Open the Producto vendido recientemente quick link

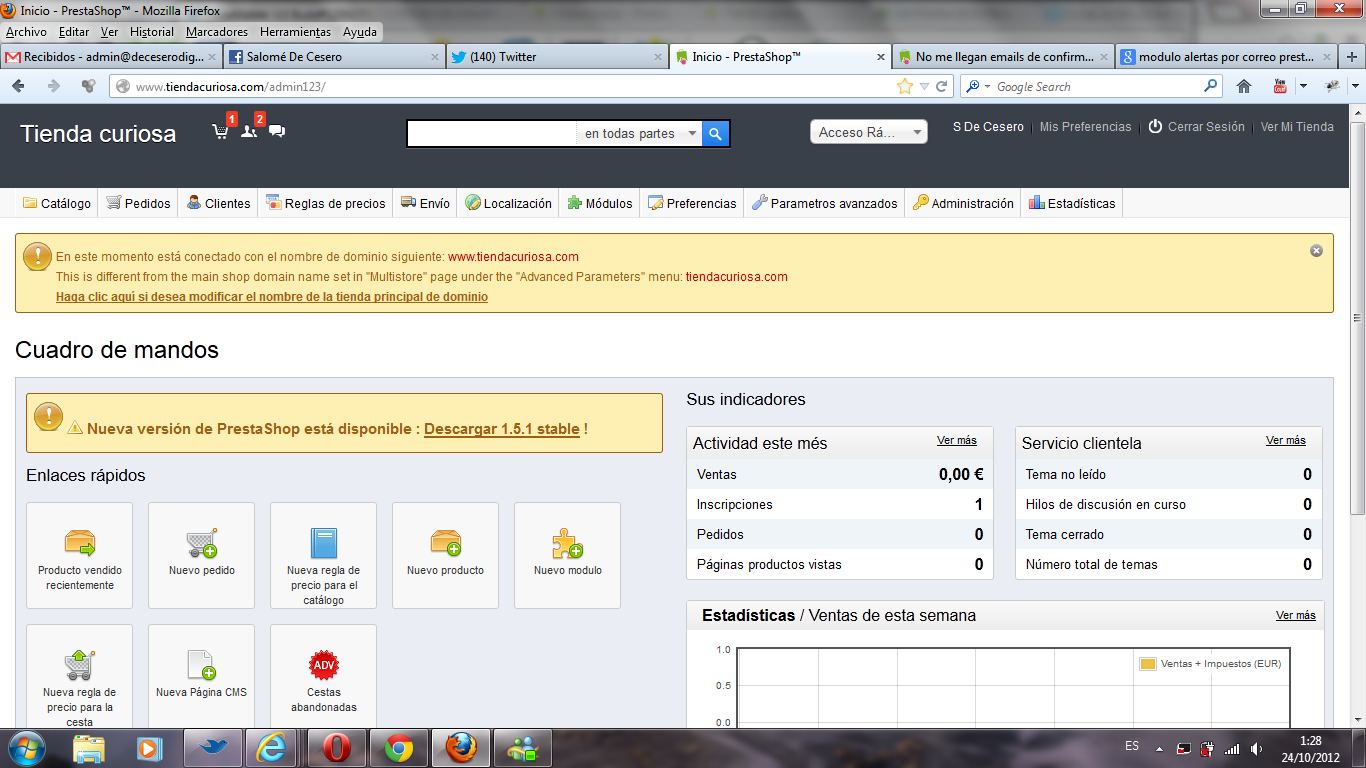pos(80,555)
